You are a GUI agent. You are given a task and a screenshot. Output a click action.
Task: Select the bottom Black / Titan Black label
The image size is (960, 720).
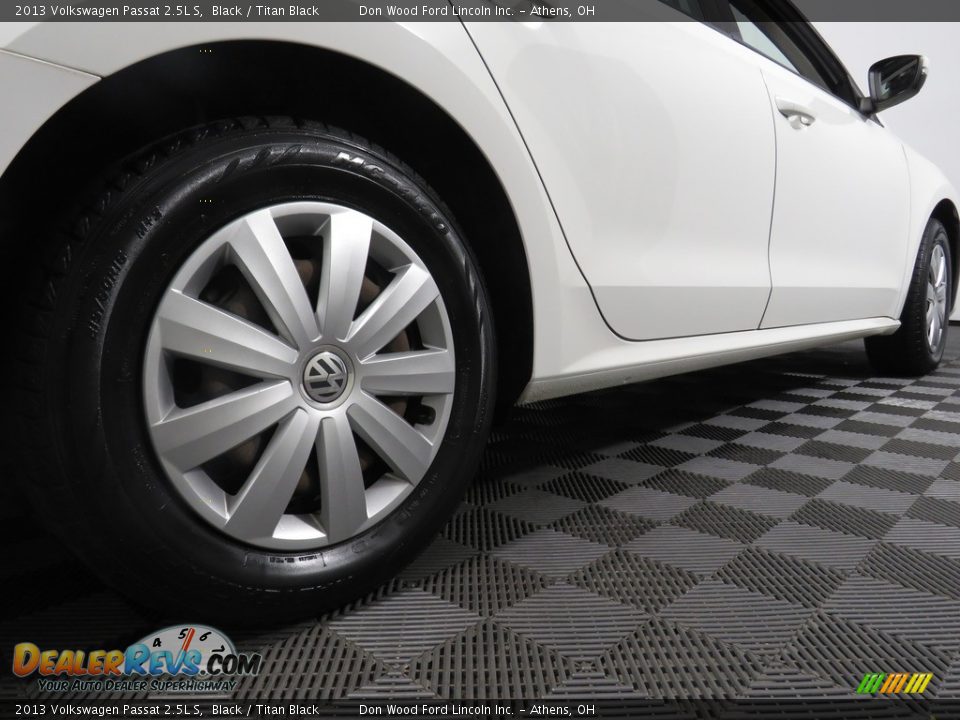pos(271,711)
